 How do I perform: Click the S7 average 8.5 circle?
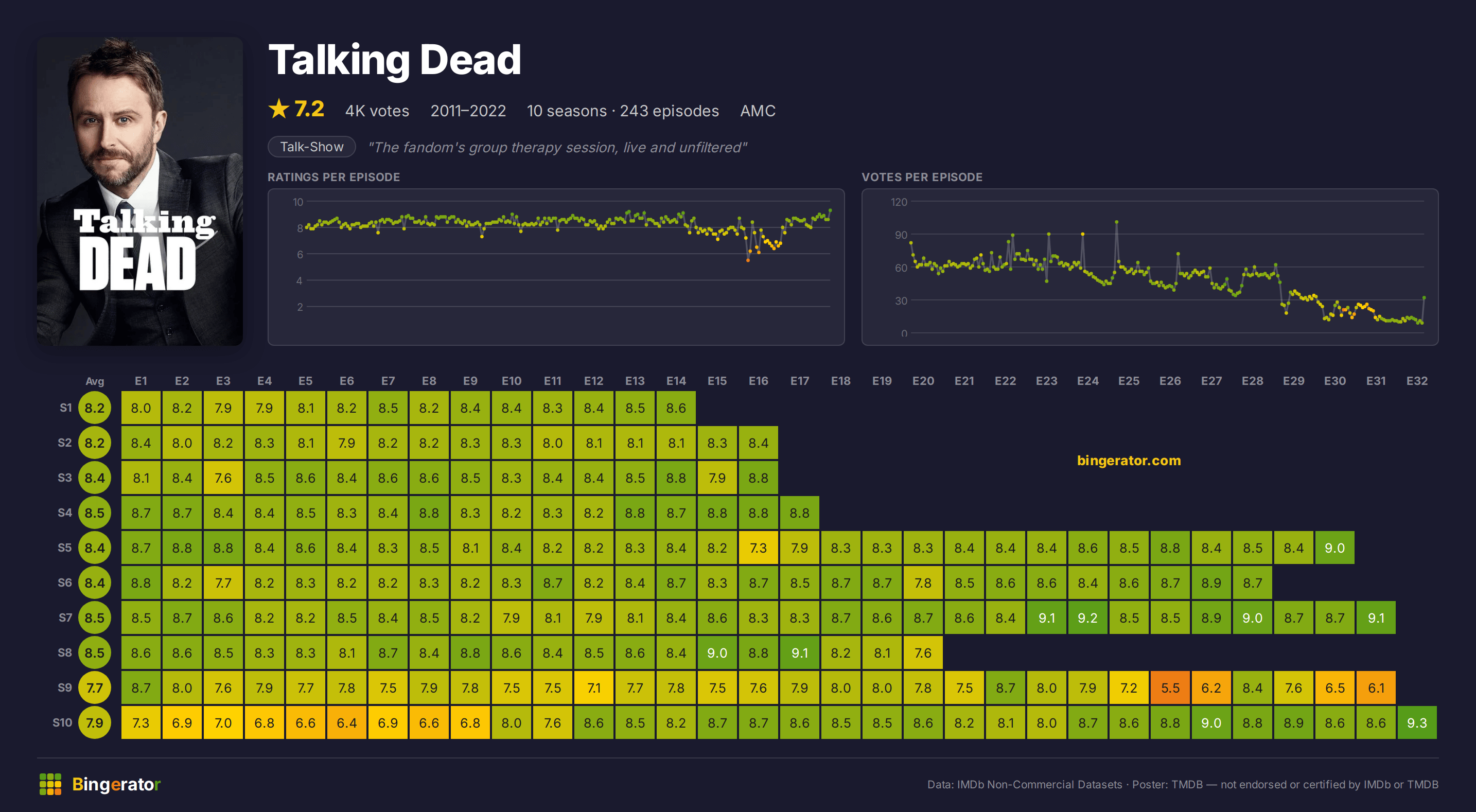[x=95, y=617]
